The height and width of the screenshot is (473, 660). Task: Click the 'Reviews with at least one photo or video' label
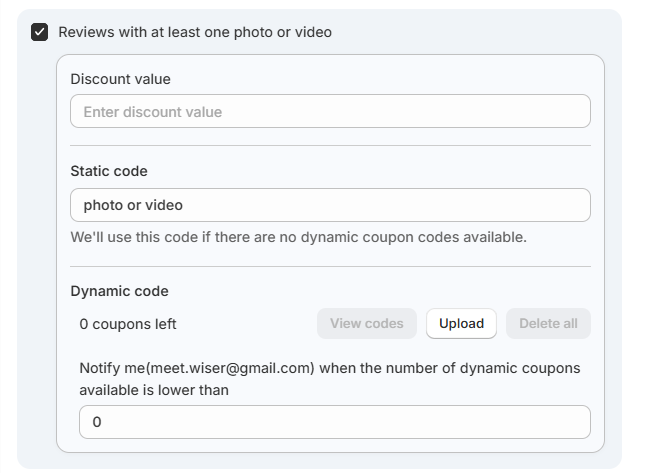[x=195, y=32]
